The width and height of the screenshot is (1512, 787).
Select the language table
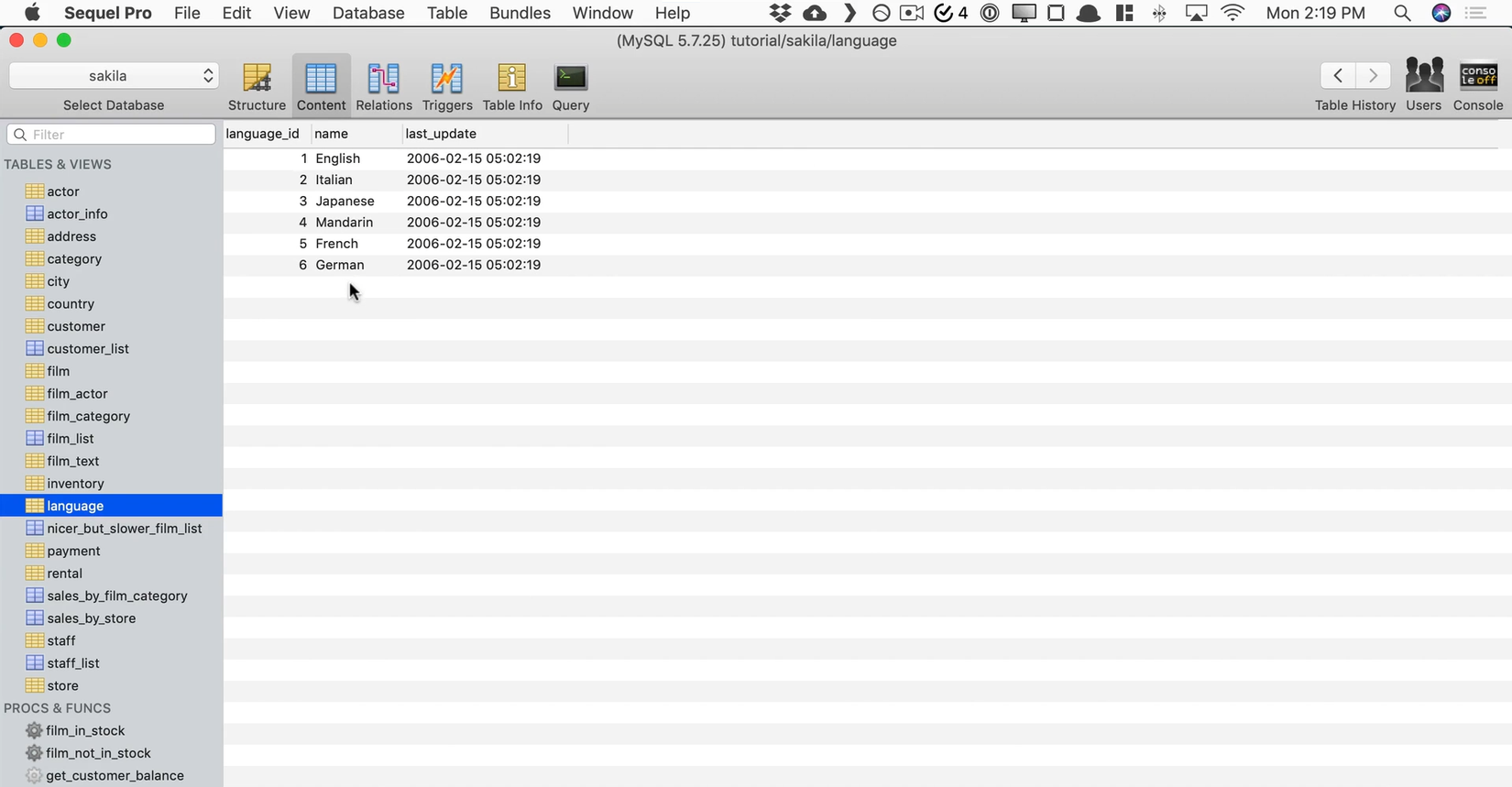pyautogui.click(x=111, y=506)
